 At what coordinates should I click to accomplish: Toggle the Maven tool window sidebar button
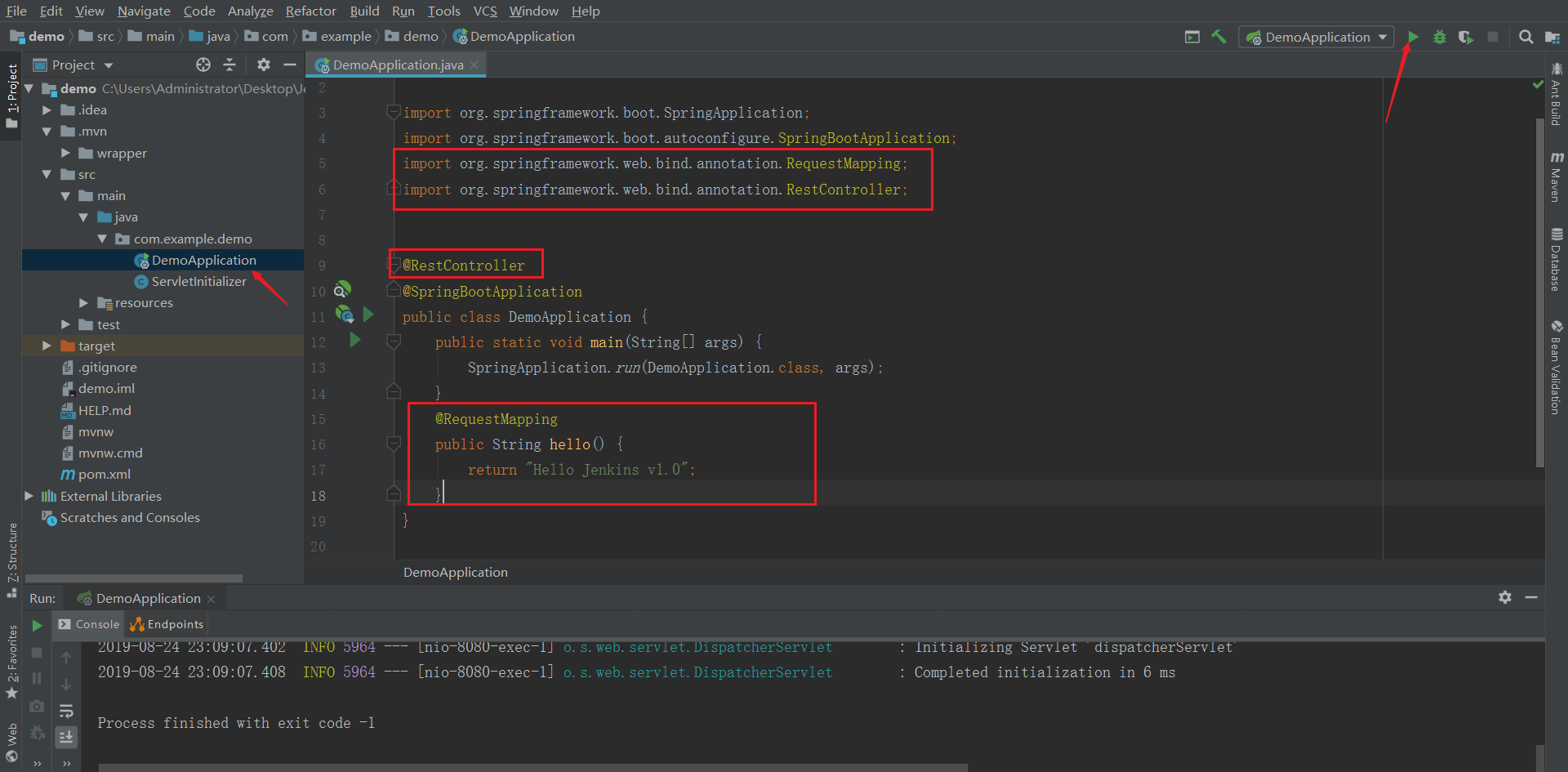(1557, 176)
